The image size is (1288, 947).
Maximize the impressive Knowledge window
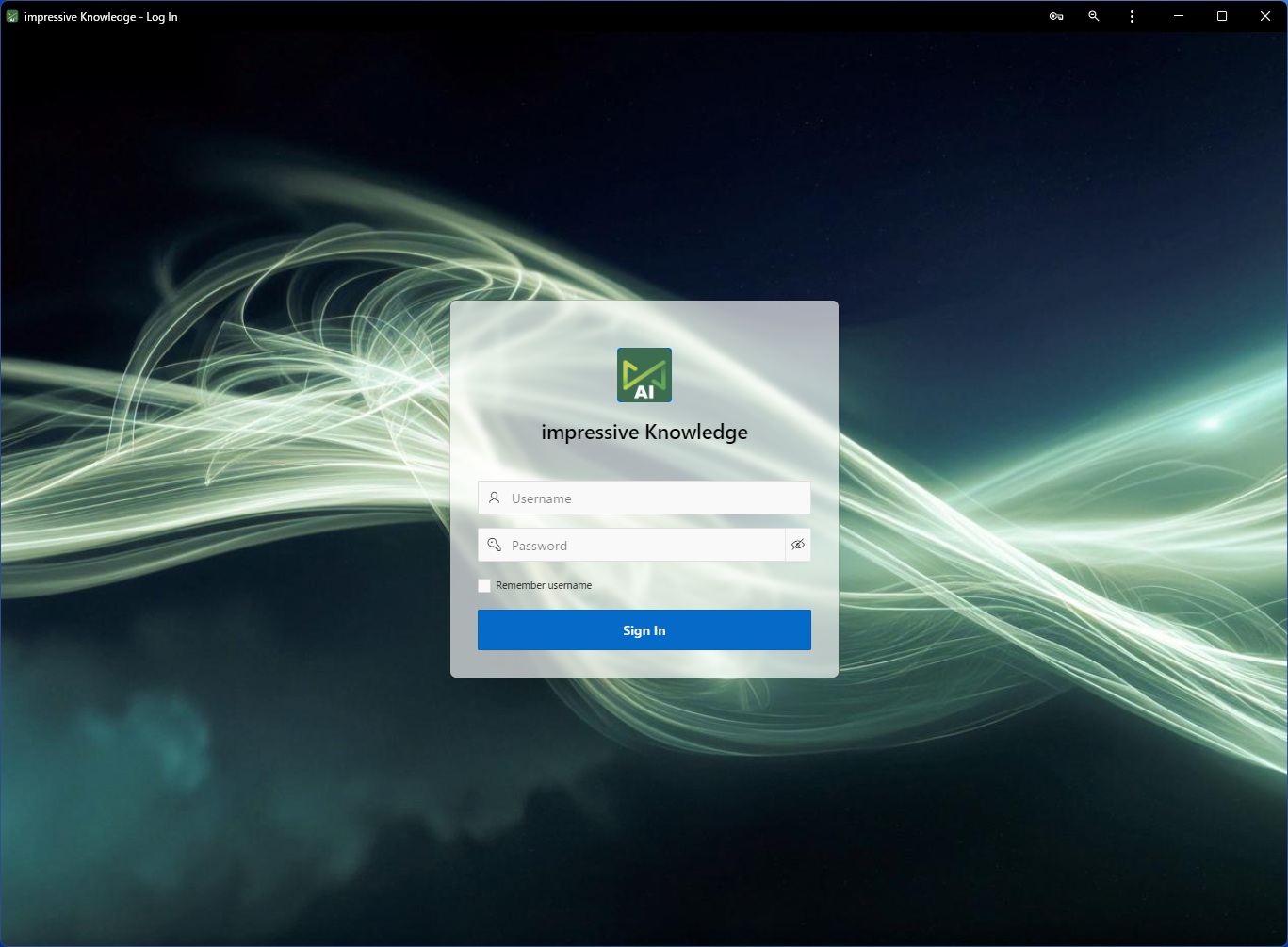click(x=1222, y=16)
